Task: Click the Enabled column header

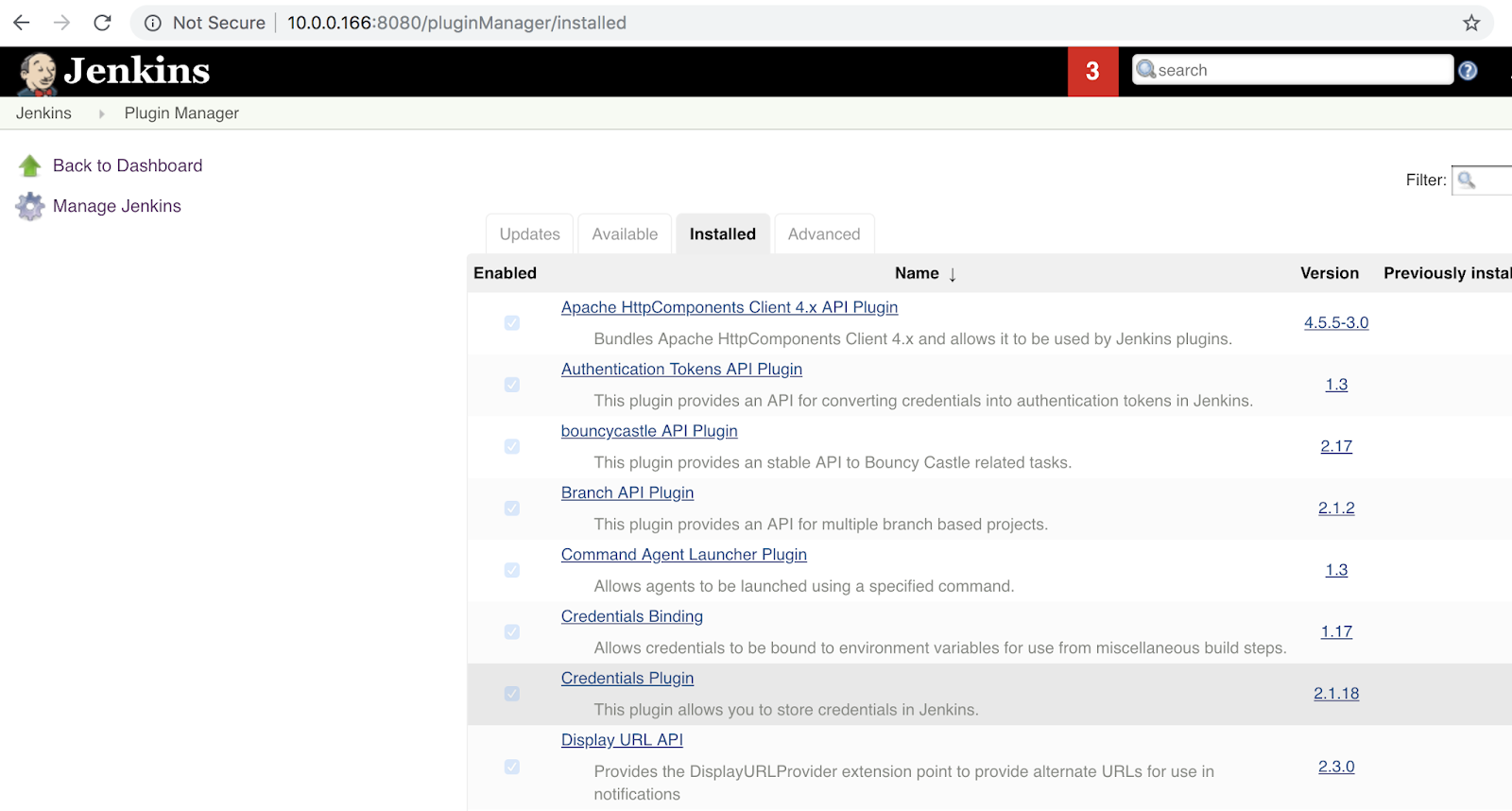Action: coord(505,273)
